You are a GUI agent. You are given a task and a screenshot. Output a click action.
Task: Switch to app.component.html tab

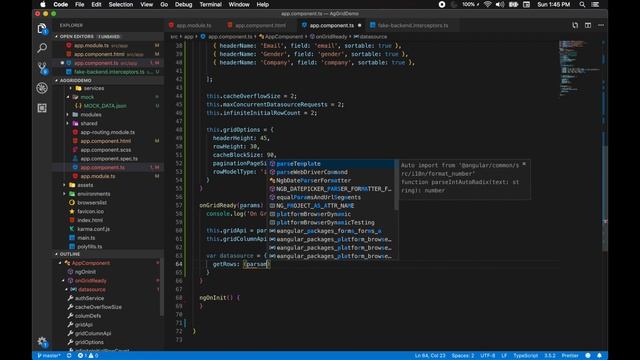(260, 25)
